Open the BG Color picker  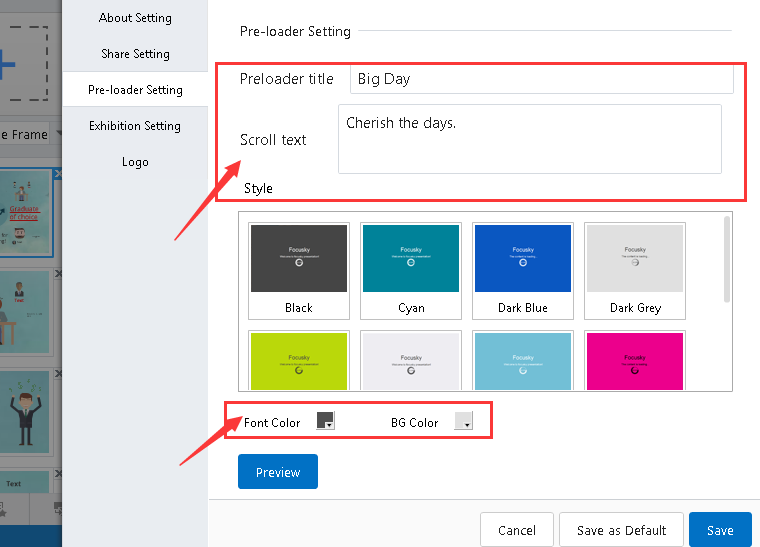tap(463, 421)
